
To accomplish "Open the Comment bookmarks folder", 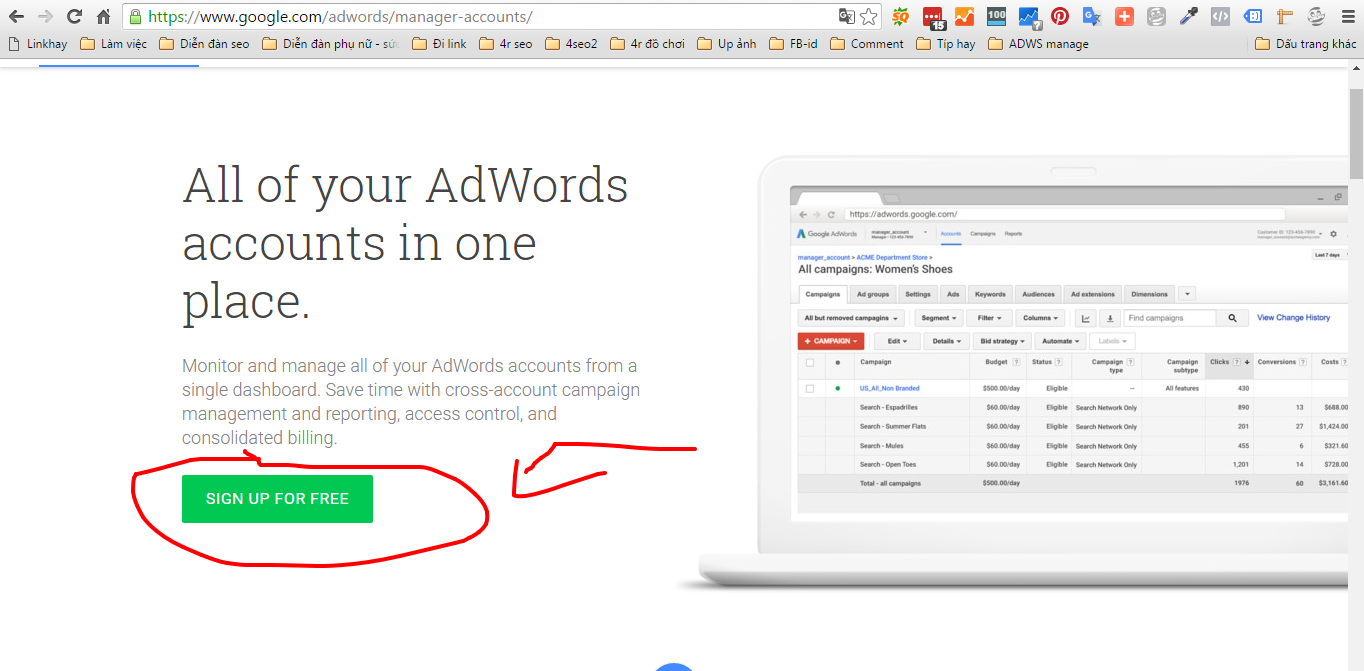I will [867, 44].
